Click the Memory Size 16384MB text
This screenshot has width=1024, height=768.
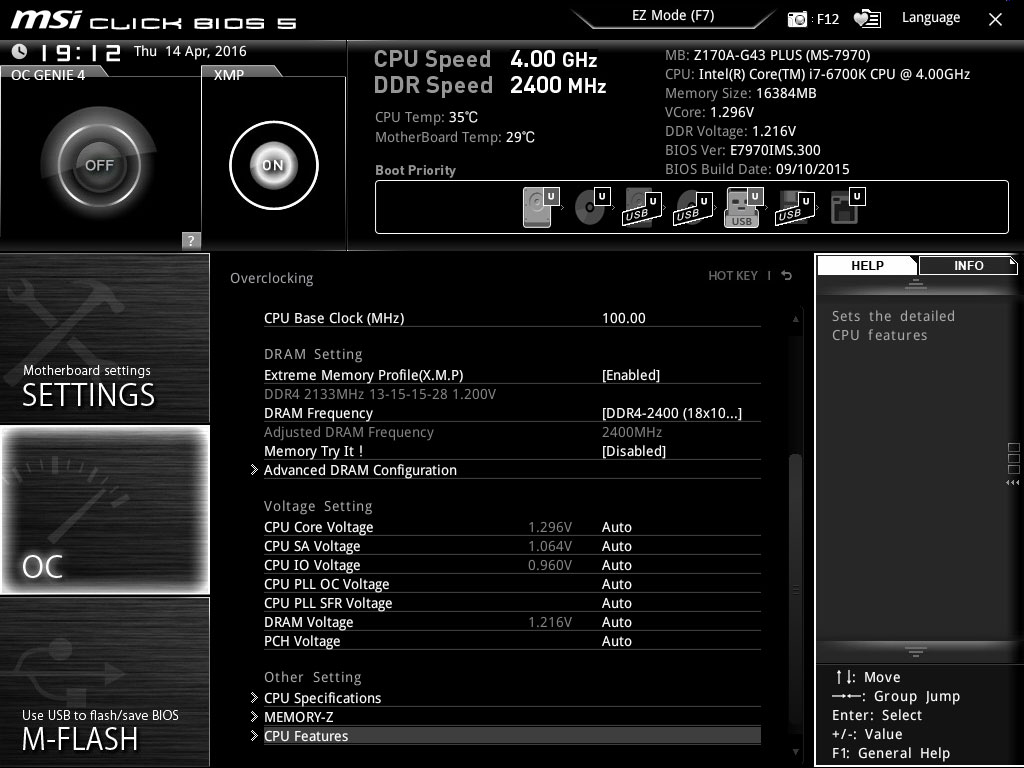tap(741, 93)
